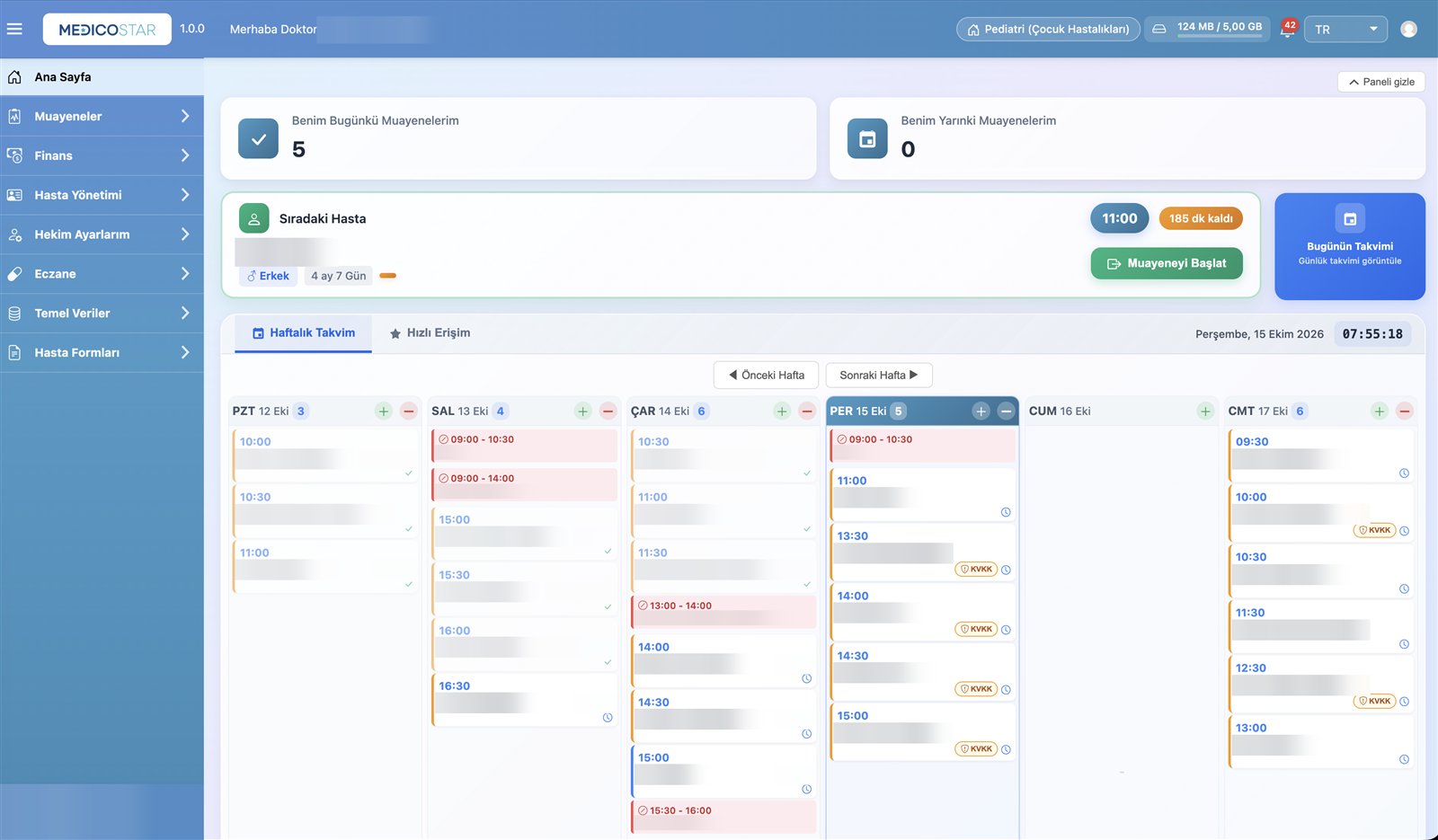Image resolution: width=1438 pixels, height=840 pixels.
Task: Click the storage disk icon
Action: (1159, 29)
